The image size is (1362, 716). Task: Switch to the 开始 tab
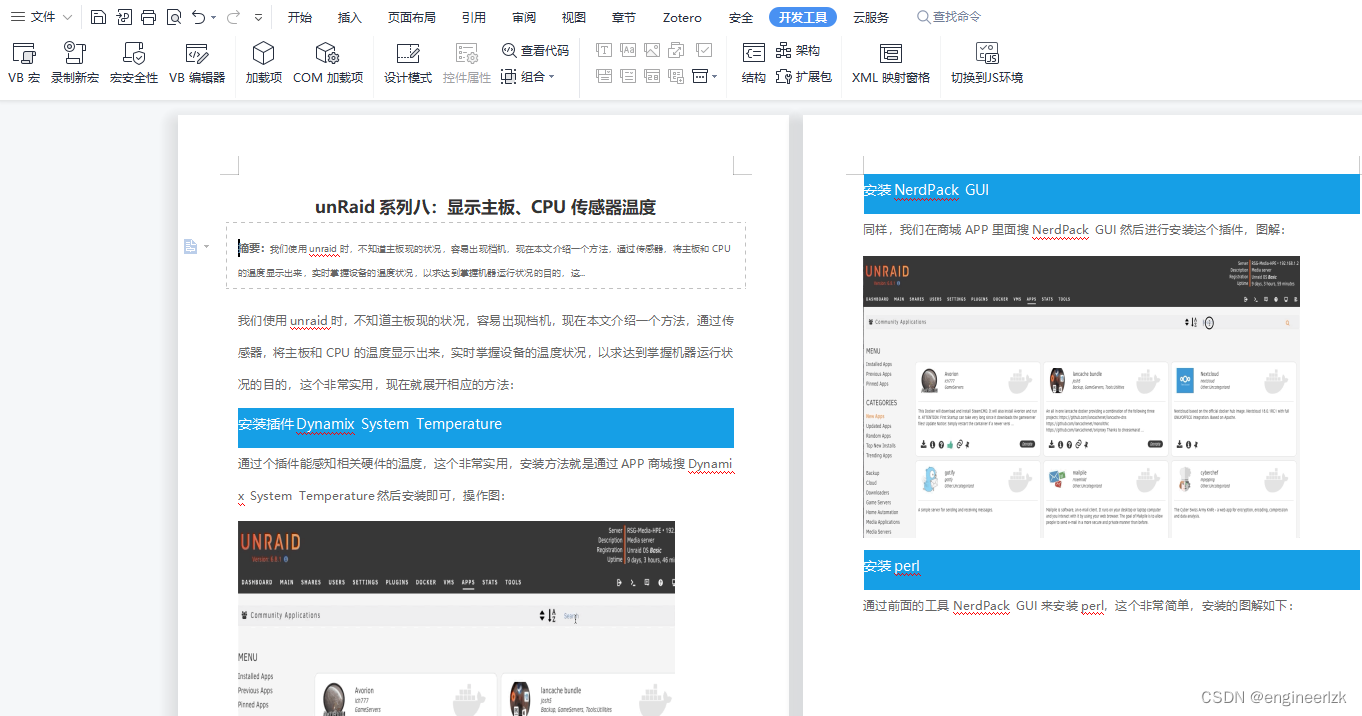coord(300,17)
